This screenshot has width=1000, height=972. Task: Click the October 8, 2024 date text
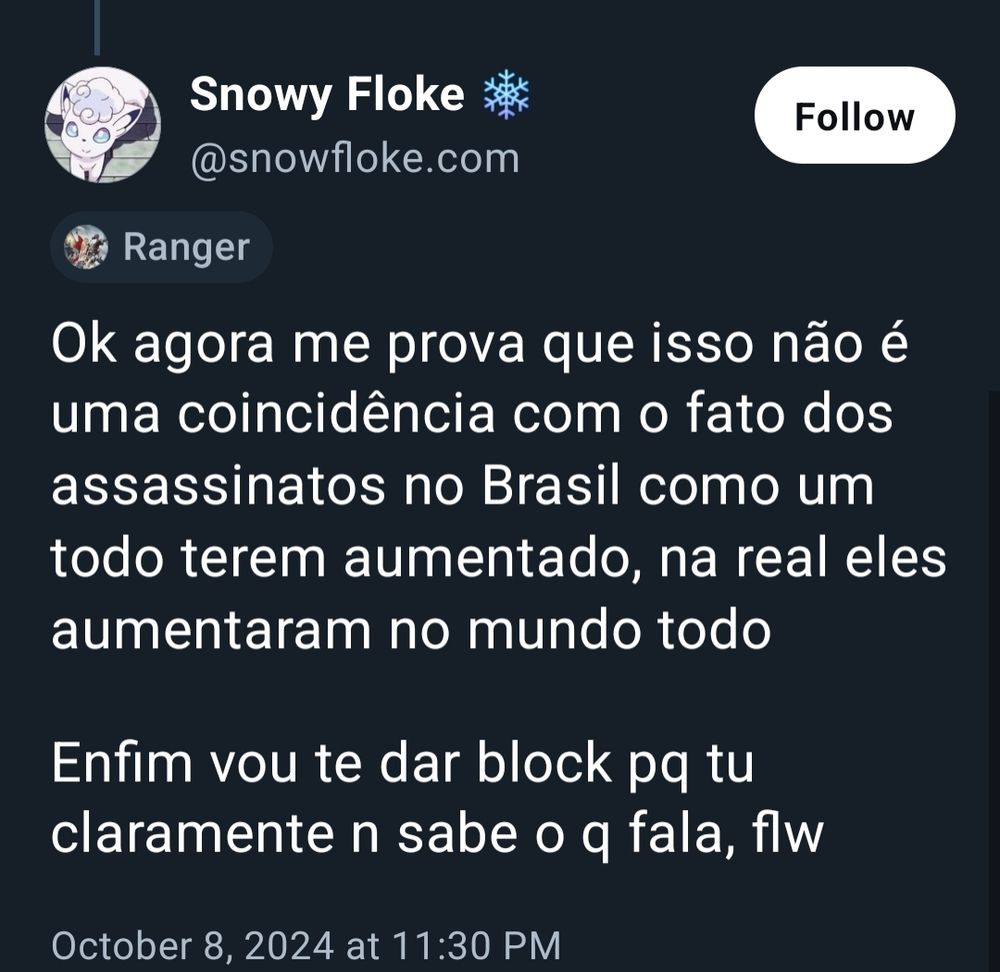click(193, 945)
